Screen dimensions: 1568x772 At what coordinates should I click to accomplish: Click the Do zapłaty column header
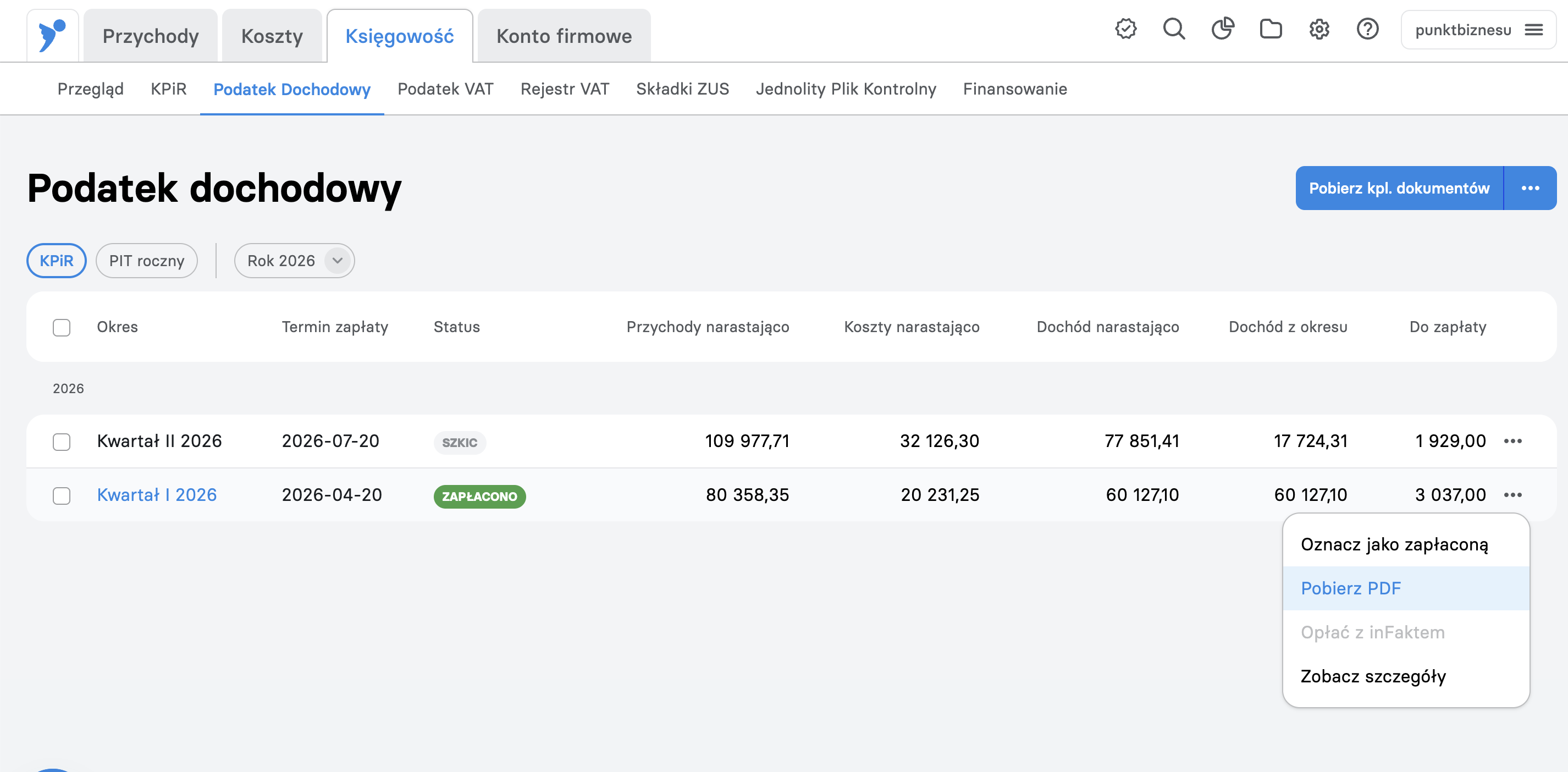click(x=1448, y=327)
